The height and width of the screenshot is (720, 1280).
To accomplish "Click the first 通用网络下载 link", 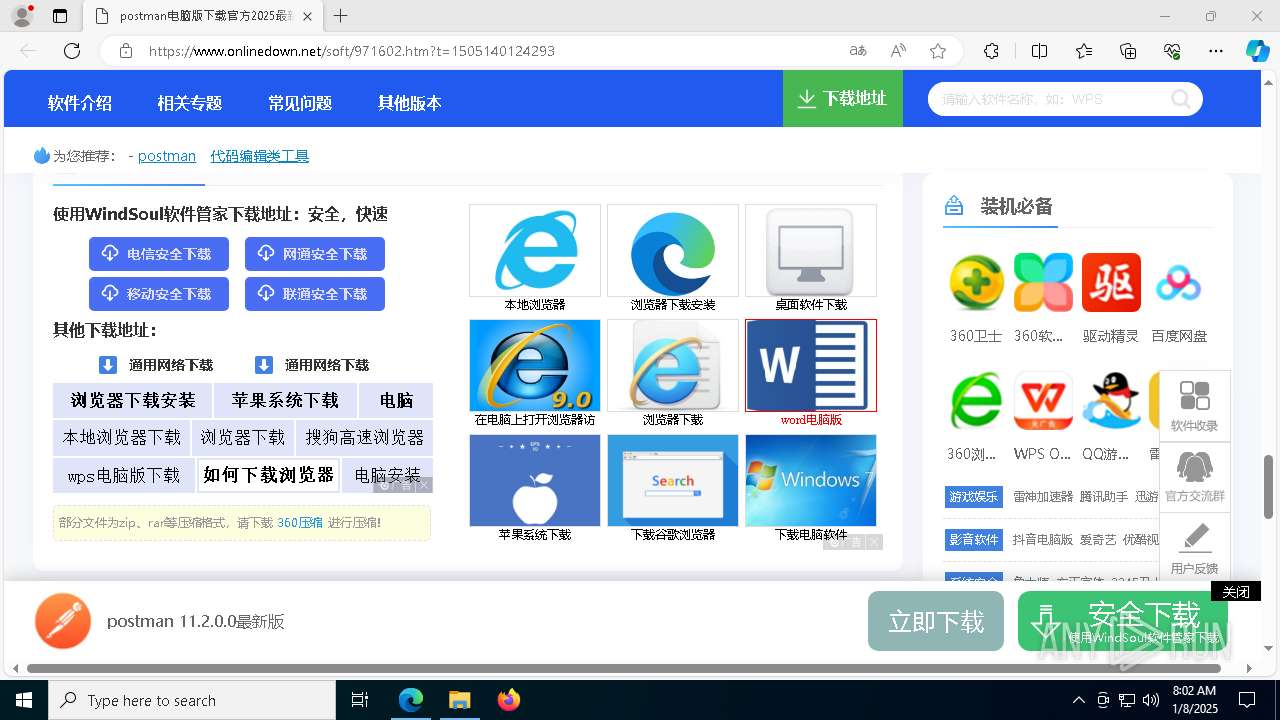I will point(156,365).
